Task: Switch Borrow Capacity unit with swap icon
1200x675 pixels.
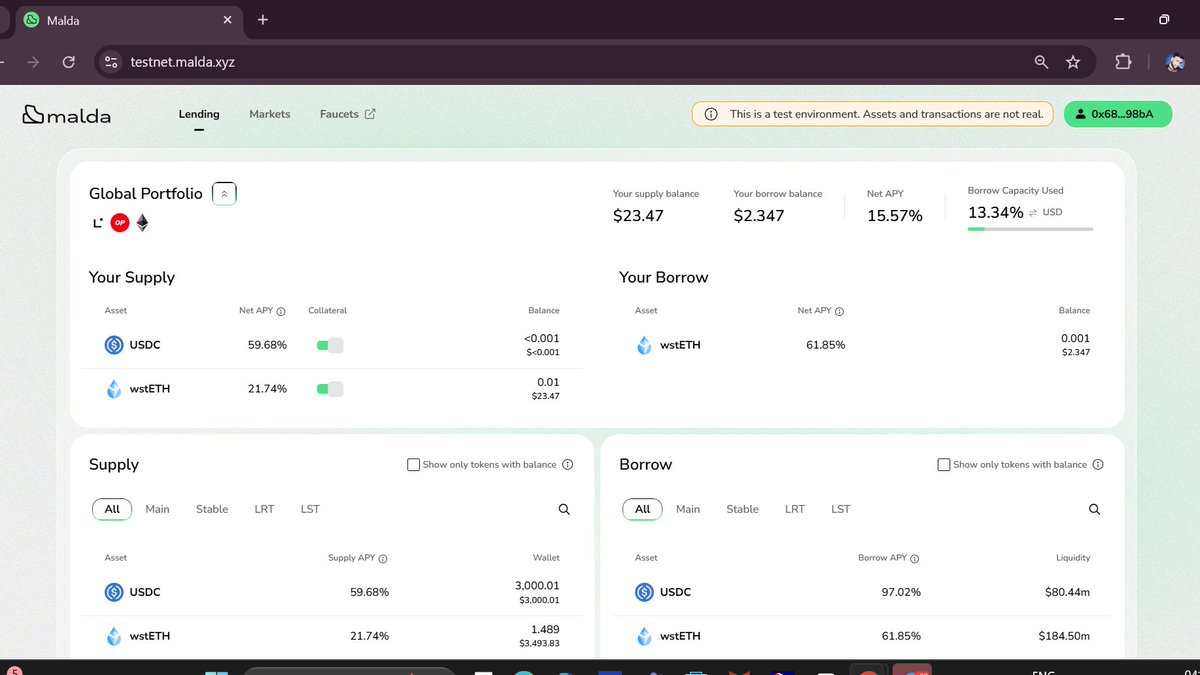Action: [1033, 213]
